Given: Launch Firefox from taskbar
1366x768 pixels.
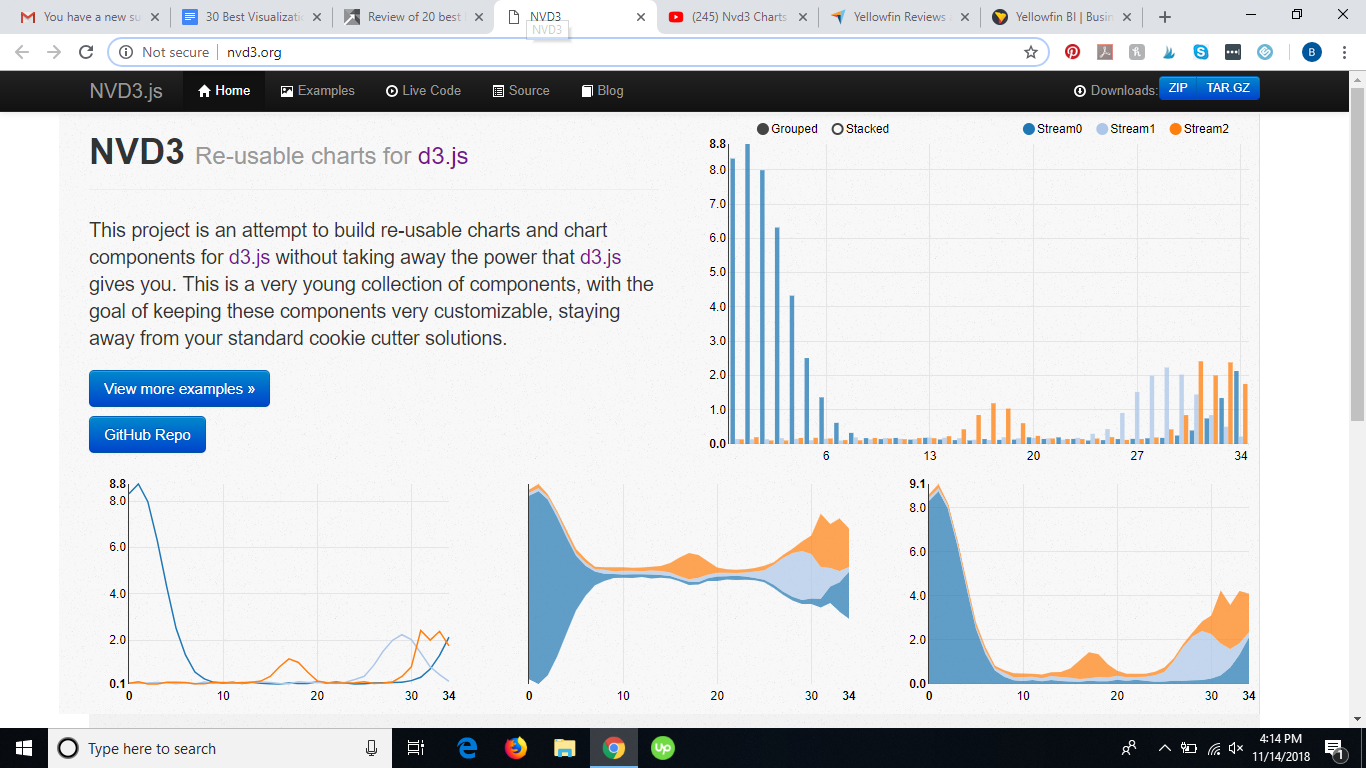Looking at the screenshot, I should 516,748.
